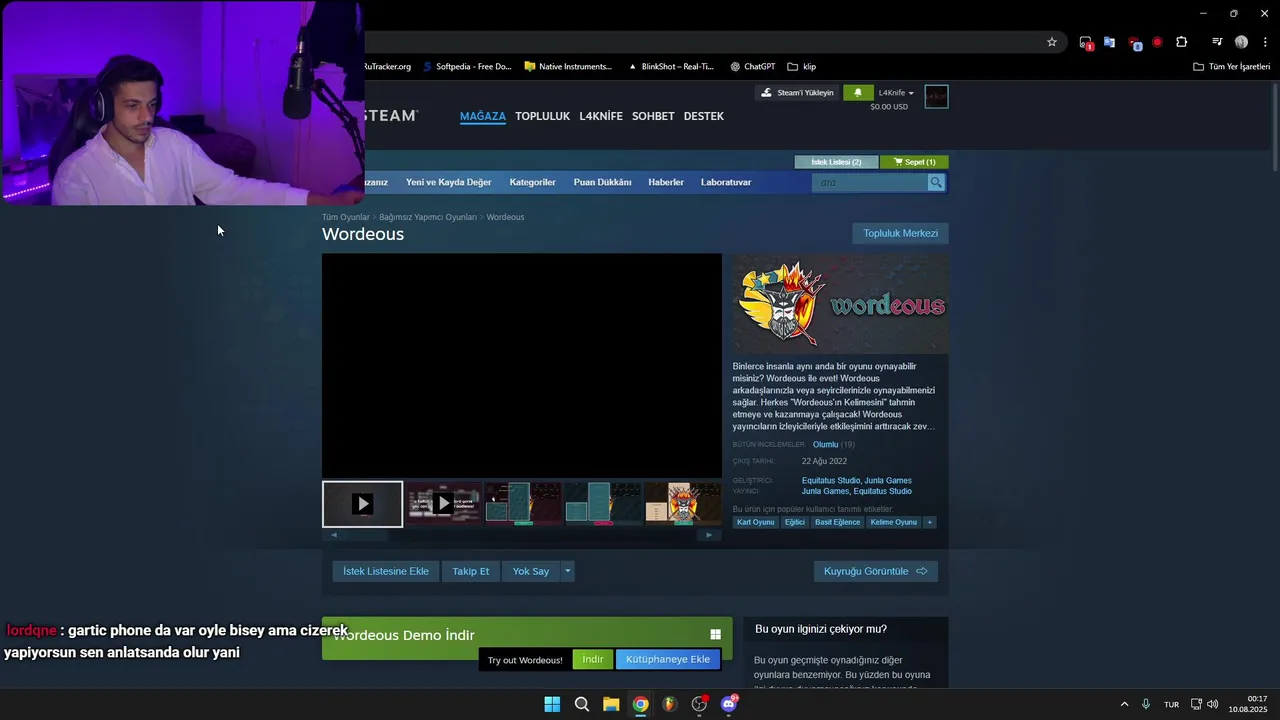Image resolution: width=1280 pixels, height=720 pixels.
Task: Open İstek Listesi (2) wishlist
Action: (x=836, y=162)
